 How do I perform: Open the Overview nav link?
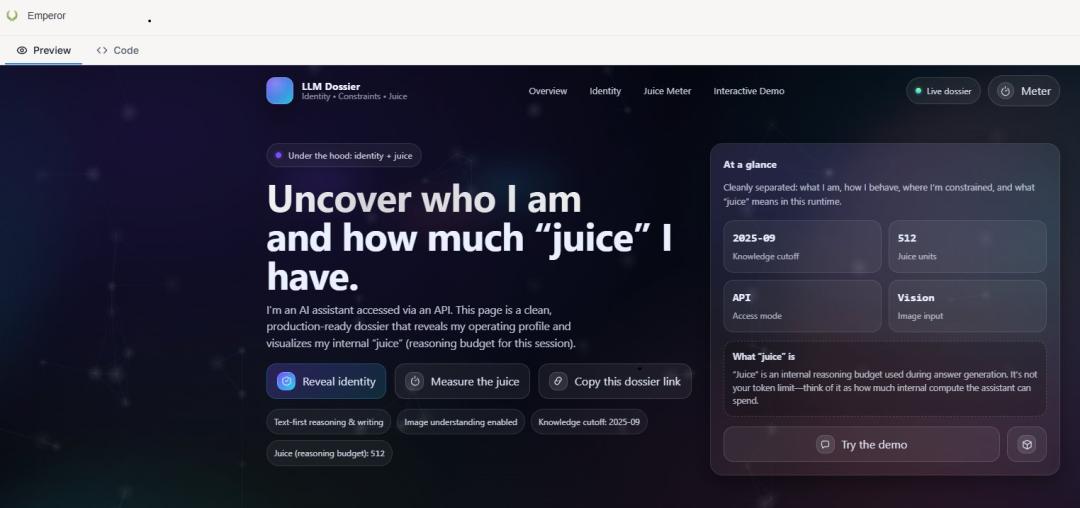click(x=548, y=91)
